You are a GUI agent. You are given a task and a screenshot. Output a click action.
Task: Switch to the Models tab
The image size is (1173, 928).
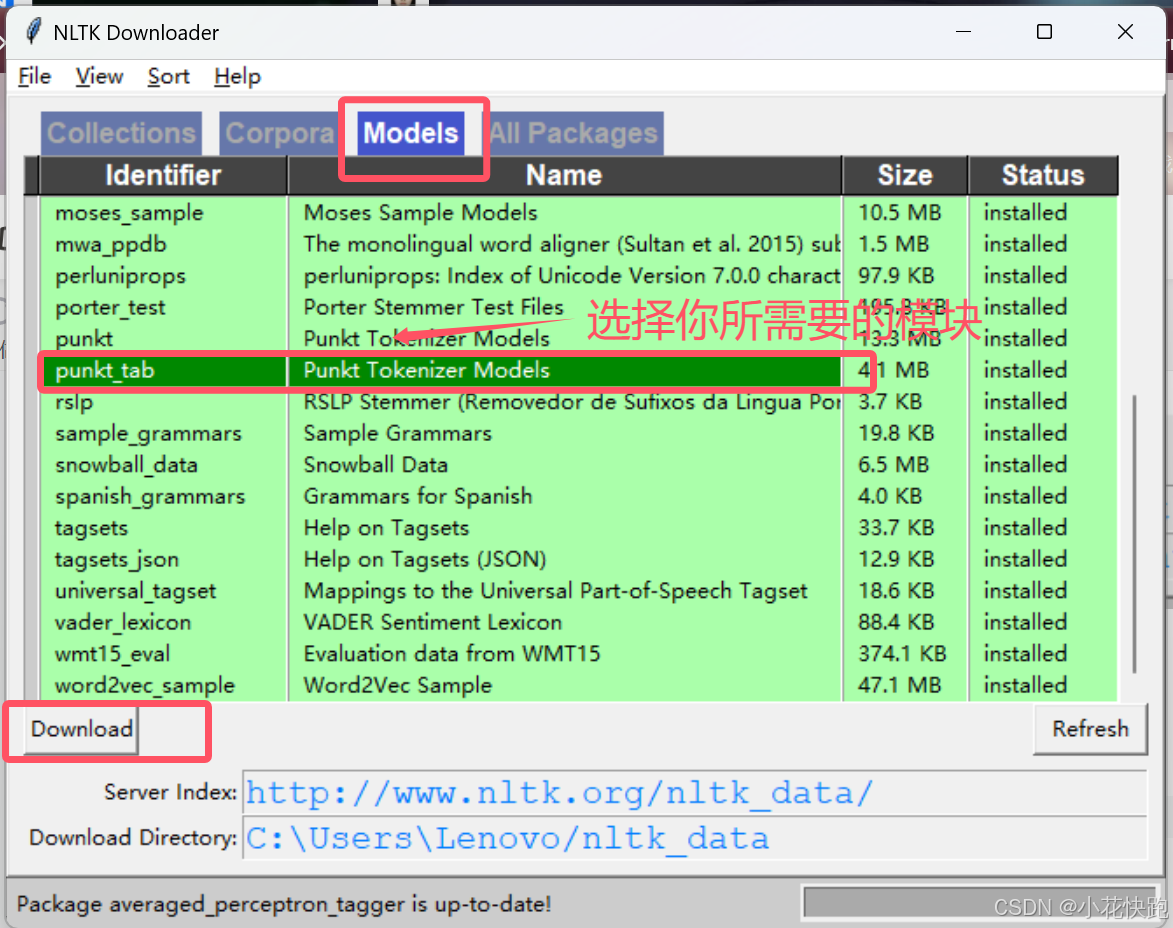411,133
